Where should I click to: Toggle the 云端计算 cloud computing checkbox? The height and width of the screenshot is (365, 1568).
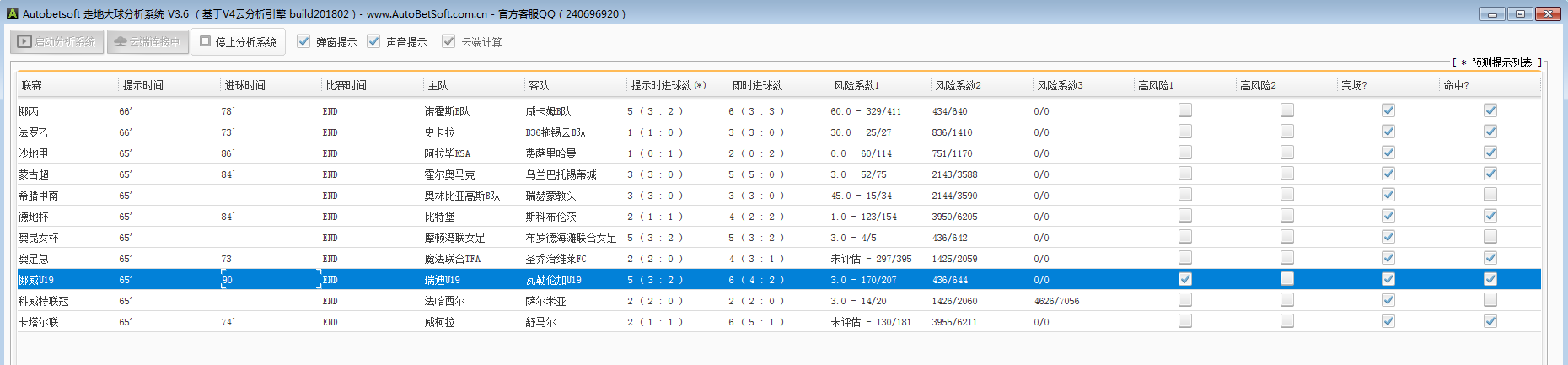click(449, 41)
